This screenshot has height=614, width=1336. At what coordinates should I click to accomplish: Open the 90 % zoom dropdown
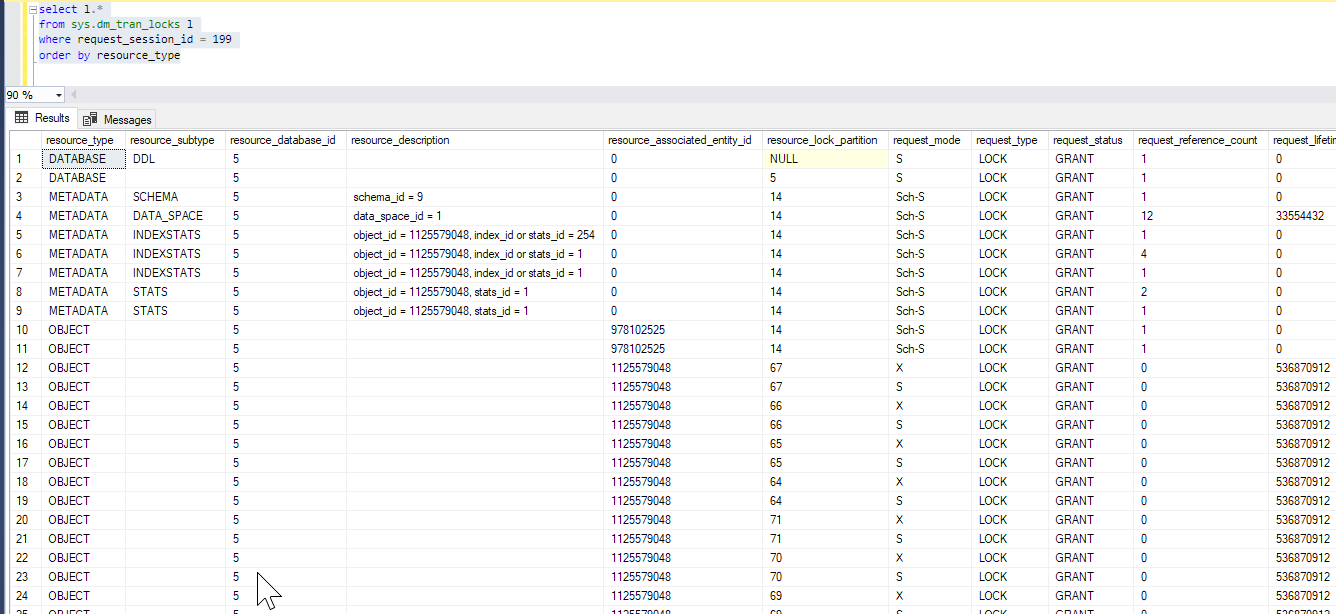click(x=60, y=95)
